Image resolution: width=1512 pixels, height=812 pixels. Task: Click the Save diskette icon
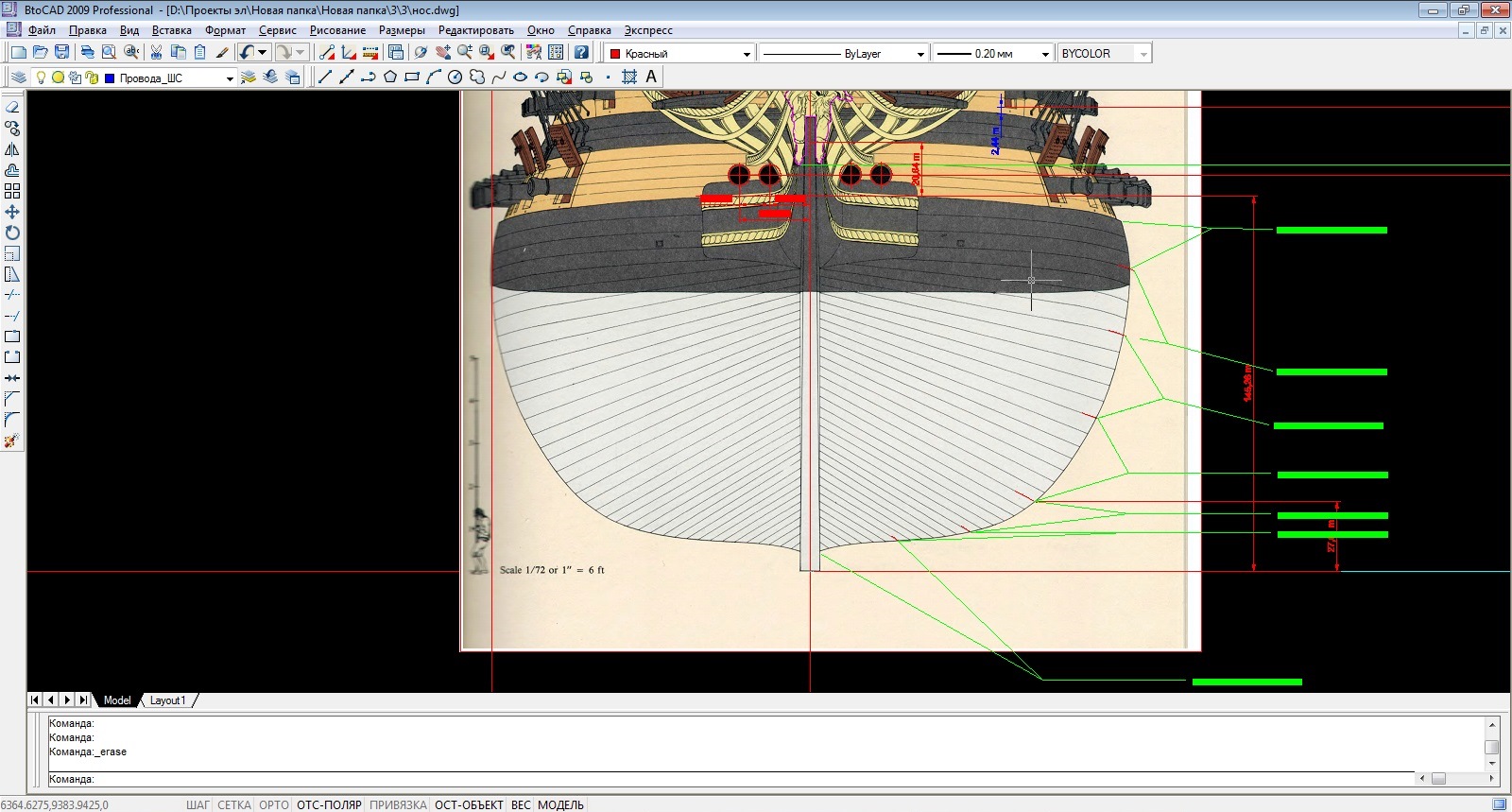62,53
